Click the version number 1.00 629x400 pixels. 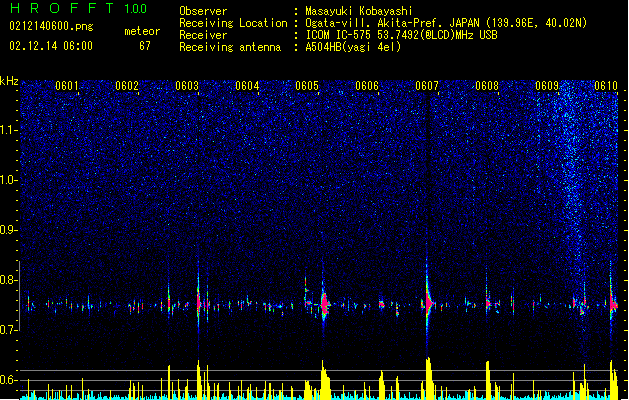[136, 8]
